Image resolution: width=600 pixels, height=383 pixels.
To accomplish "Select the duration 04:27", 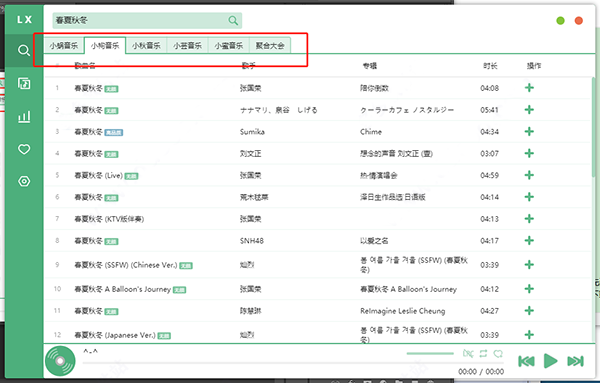I will point(489,311).
